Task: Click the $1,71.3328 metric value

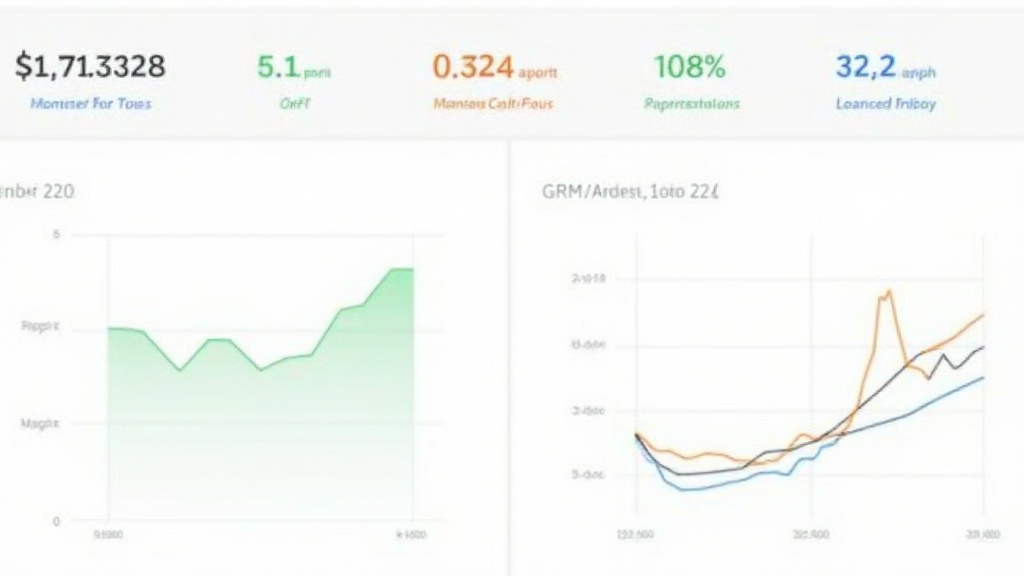Action: pyautogui.click(x=90, y=67)
